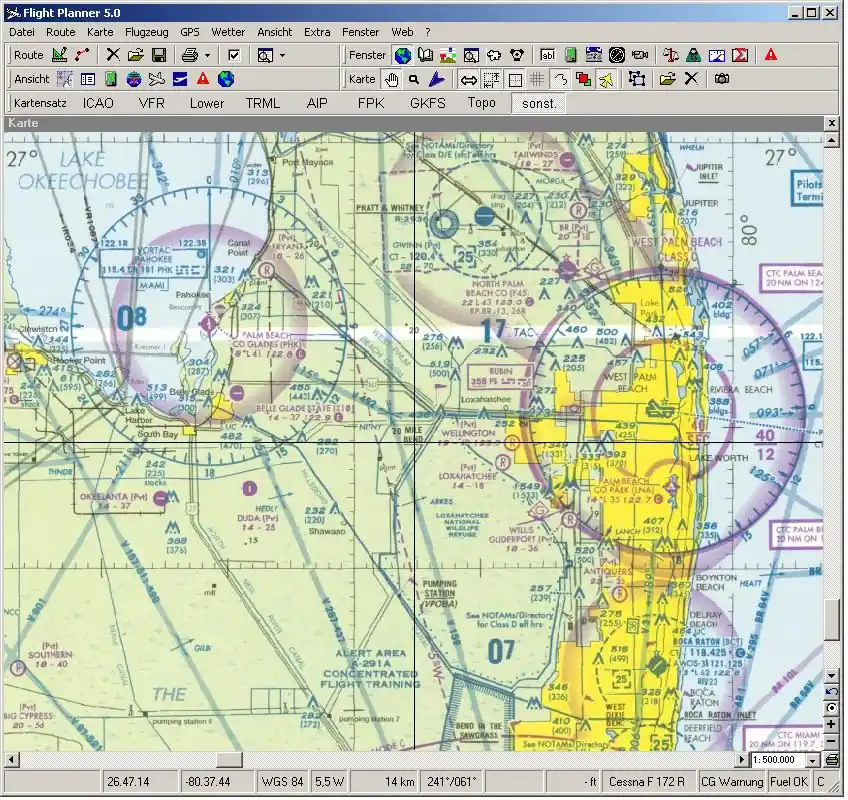Click the cloud weather icon in the Fenster toolbar
This screenshot has width=848, height=800.
494,55
